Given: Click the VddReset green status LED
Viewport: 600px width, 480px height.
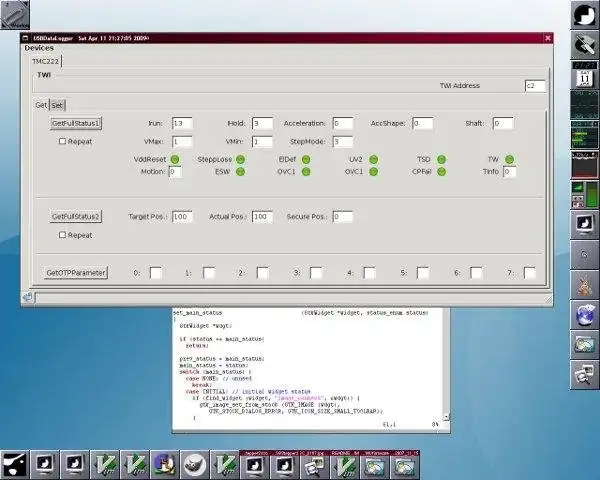Looking at the screenshot, I should click(x=174, y=159).
